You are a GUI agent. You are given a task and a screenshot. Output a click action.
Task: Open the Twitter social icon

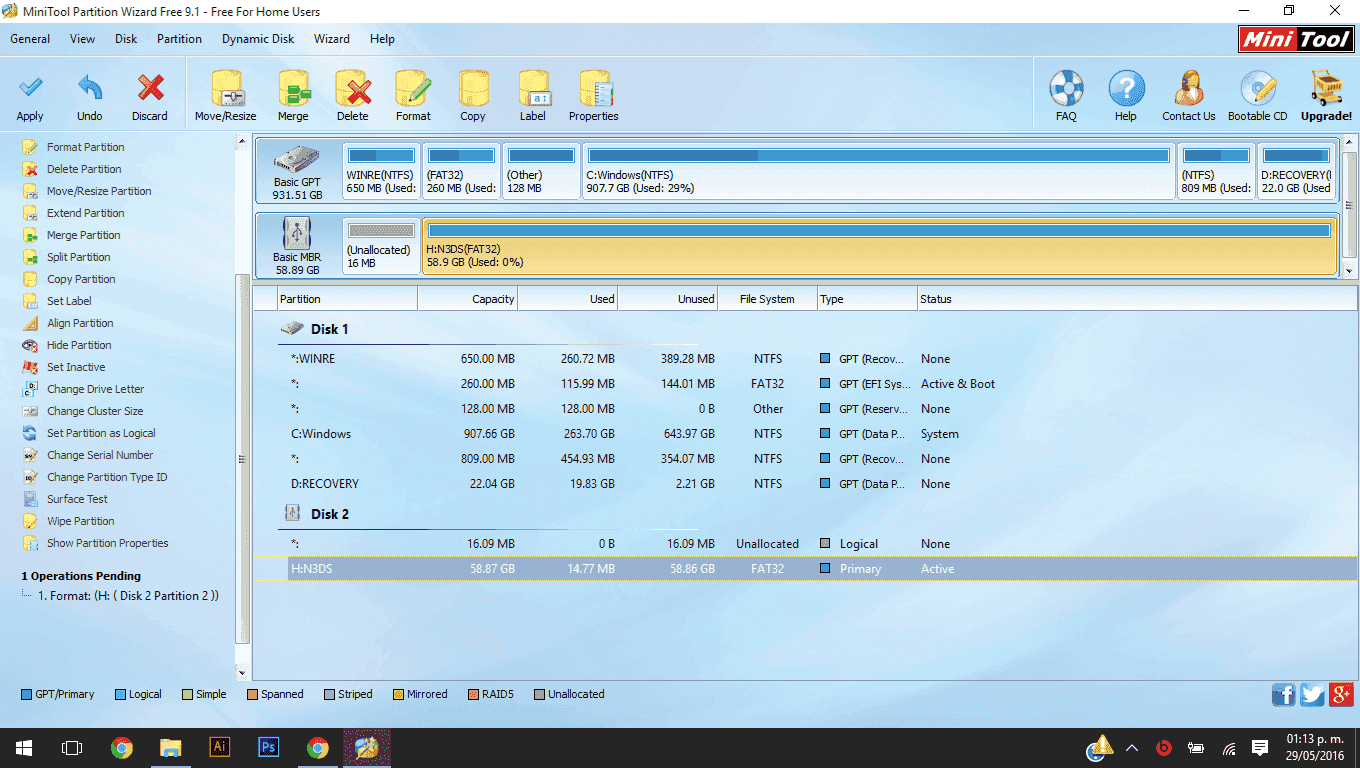1312,694
